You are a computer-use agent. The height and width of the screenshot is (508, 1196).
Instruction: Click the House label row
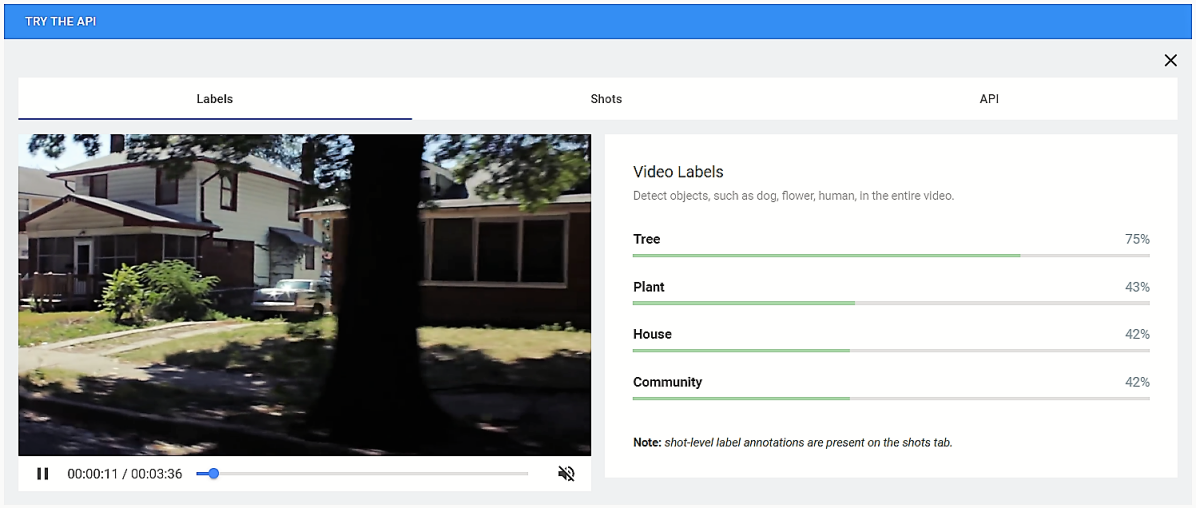click(891, 339)
